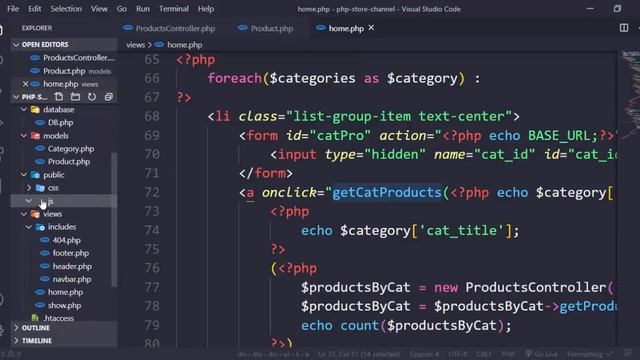Open 404.php file
Viewport: 640px width, 360px height.
pos(66,240)
